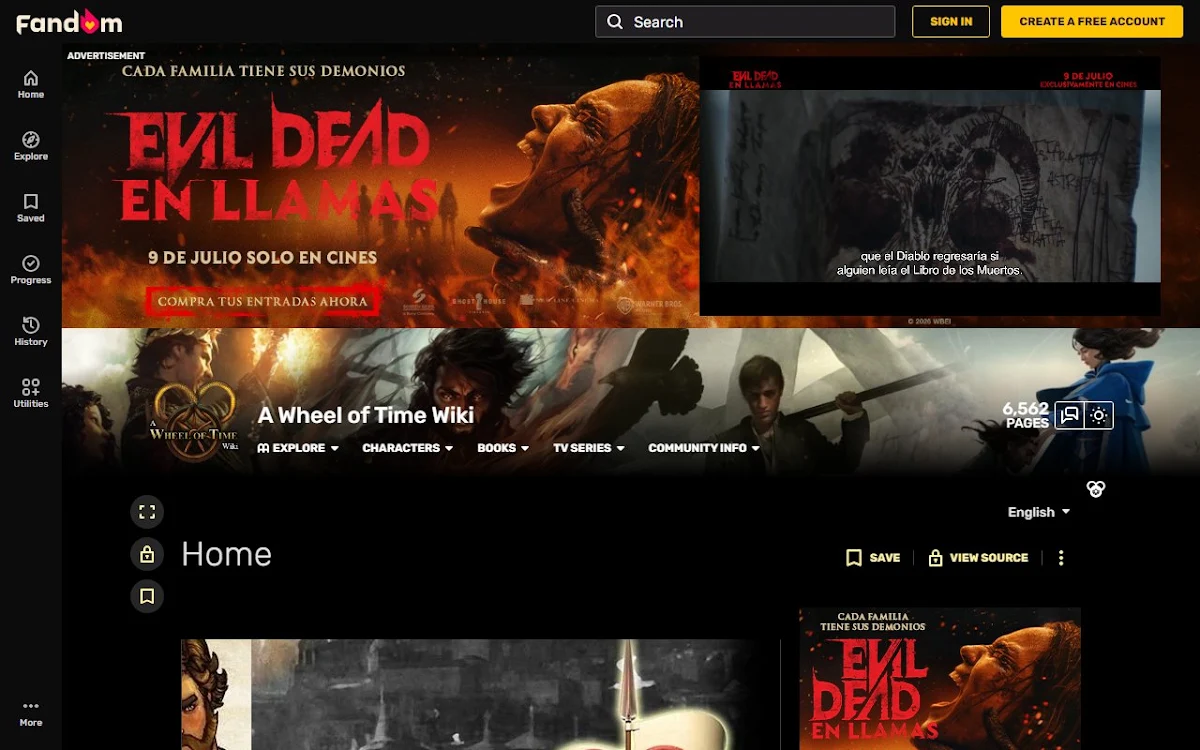The width and height of the screenshot is (1200, 750).
Task: Open Home in the left sidebar
Action: (31, 84)
